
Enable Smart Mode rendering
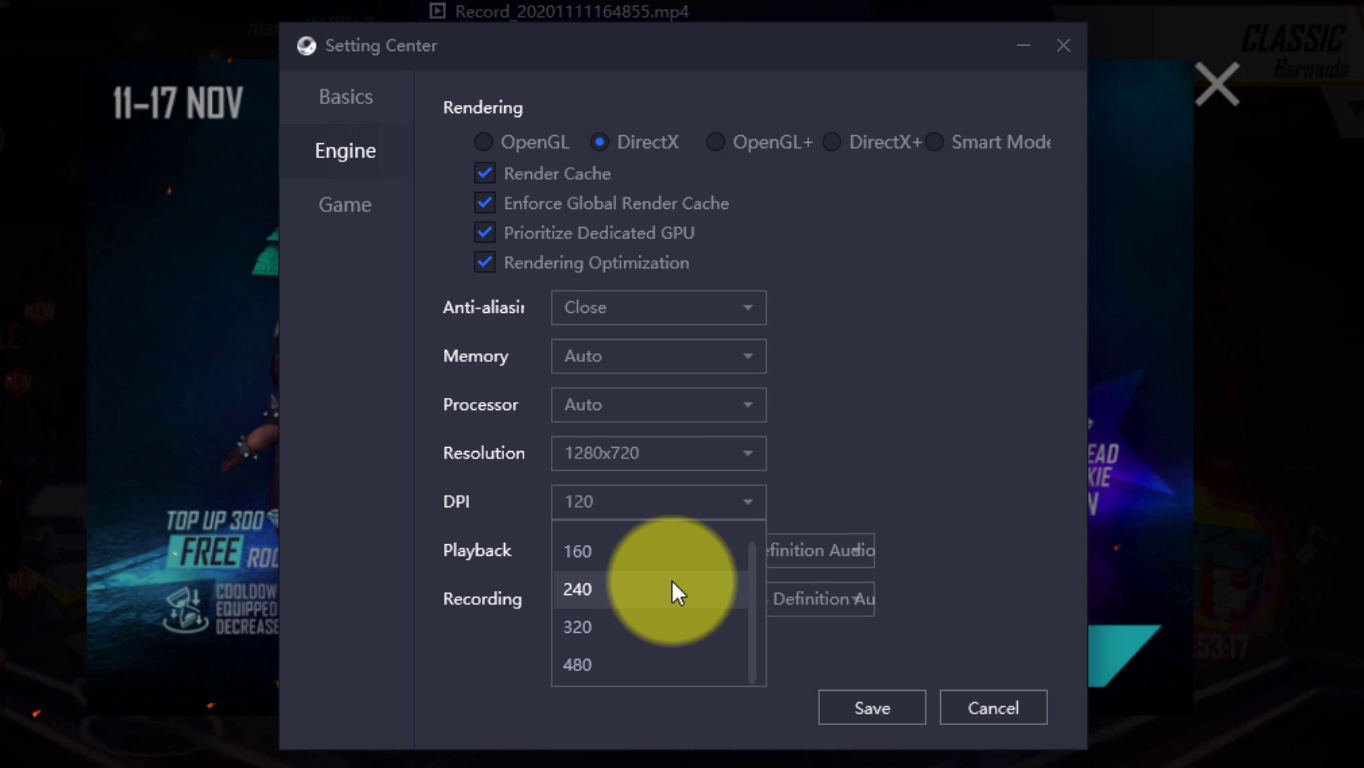pos(934,142)
